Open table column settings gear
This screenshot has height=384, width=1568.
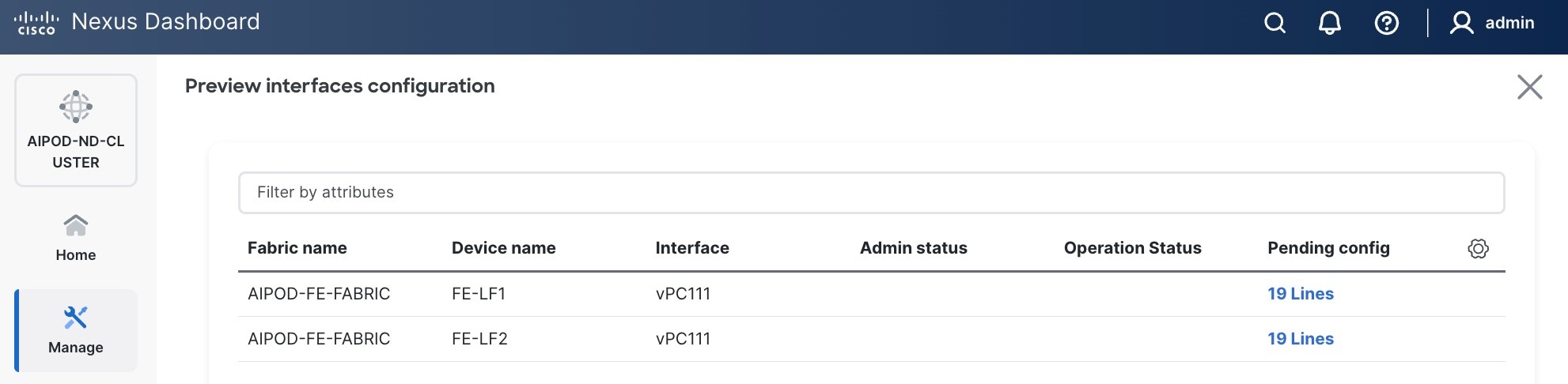(x=1478, y=249)
